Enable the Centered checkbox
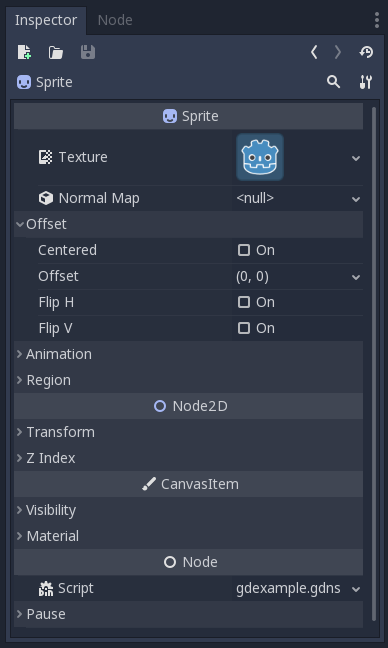The width and height of the screenshot is (388, 648). (244, 250)
